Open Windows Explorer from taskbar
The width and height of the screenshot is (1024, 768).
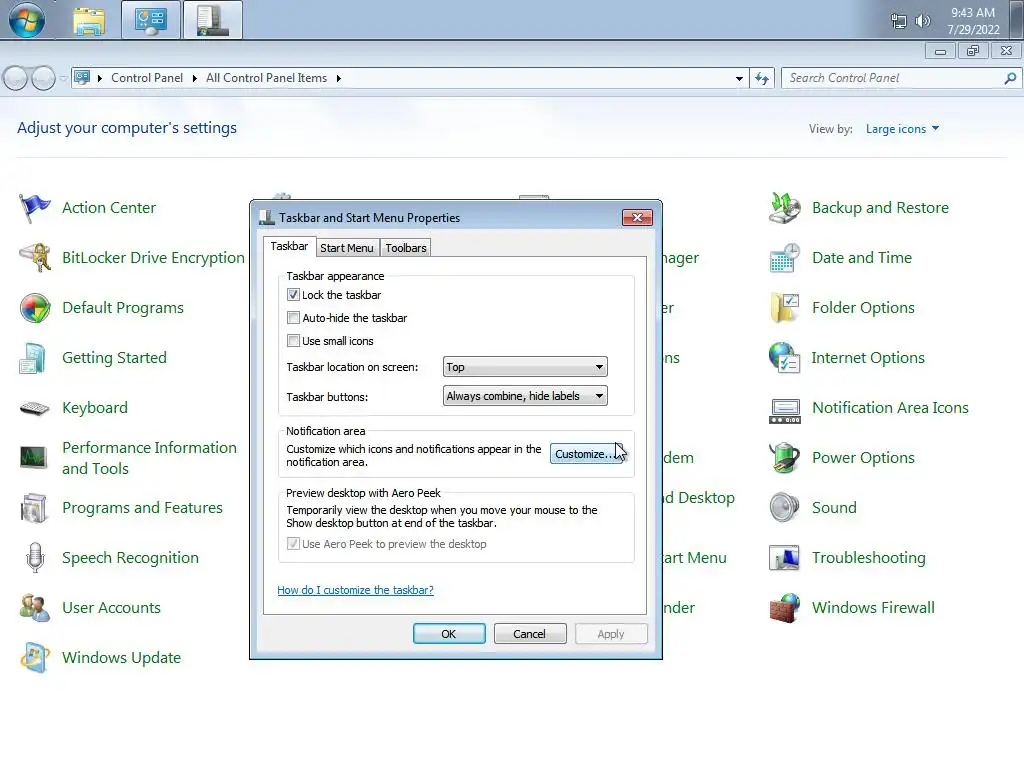click(x=89, y=21)
